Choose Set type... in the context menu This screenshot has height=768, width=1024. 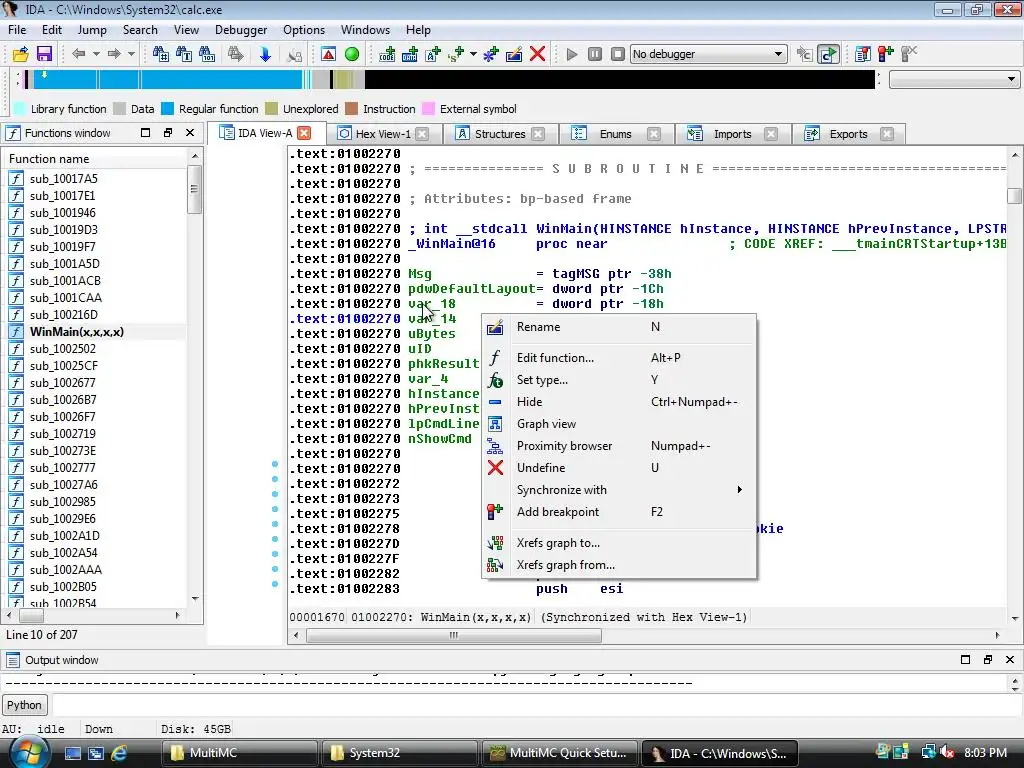(x=619, y=380)
